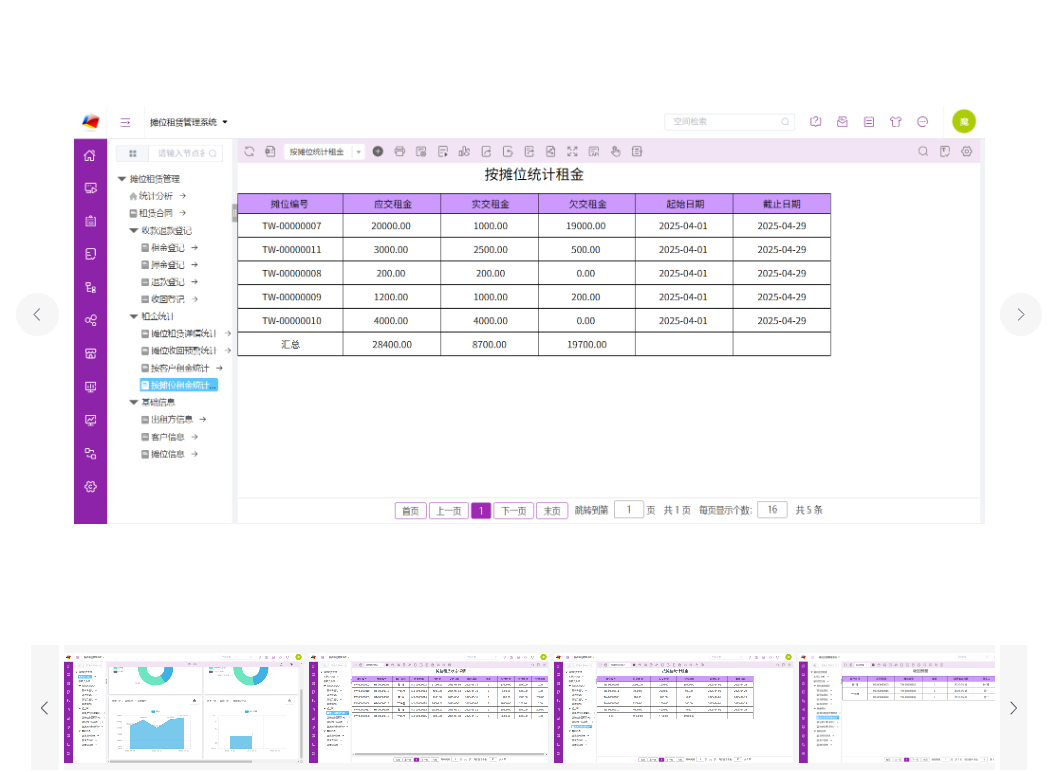Click the T-shirt theme icon in header

896,122
